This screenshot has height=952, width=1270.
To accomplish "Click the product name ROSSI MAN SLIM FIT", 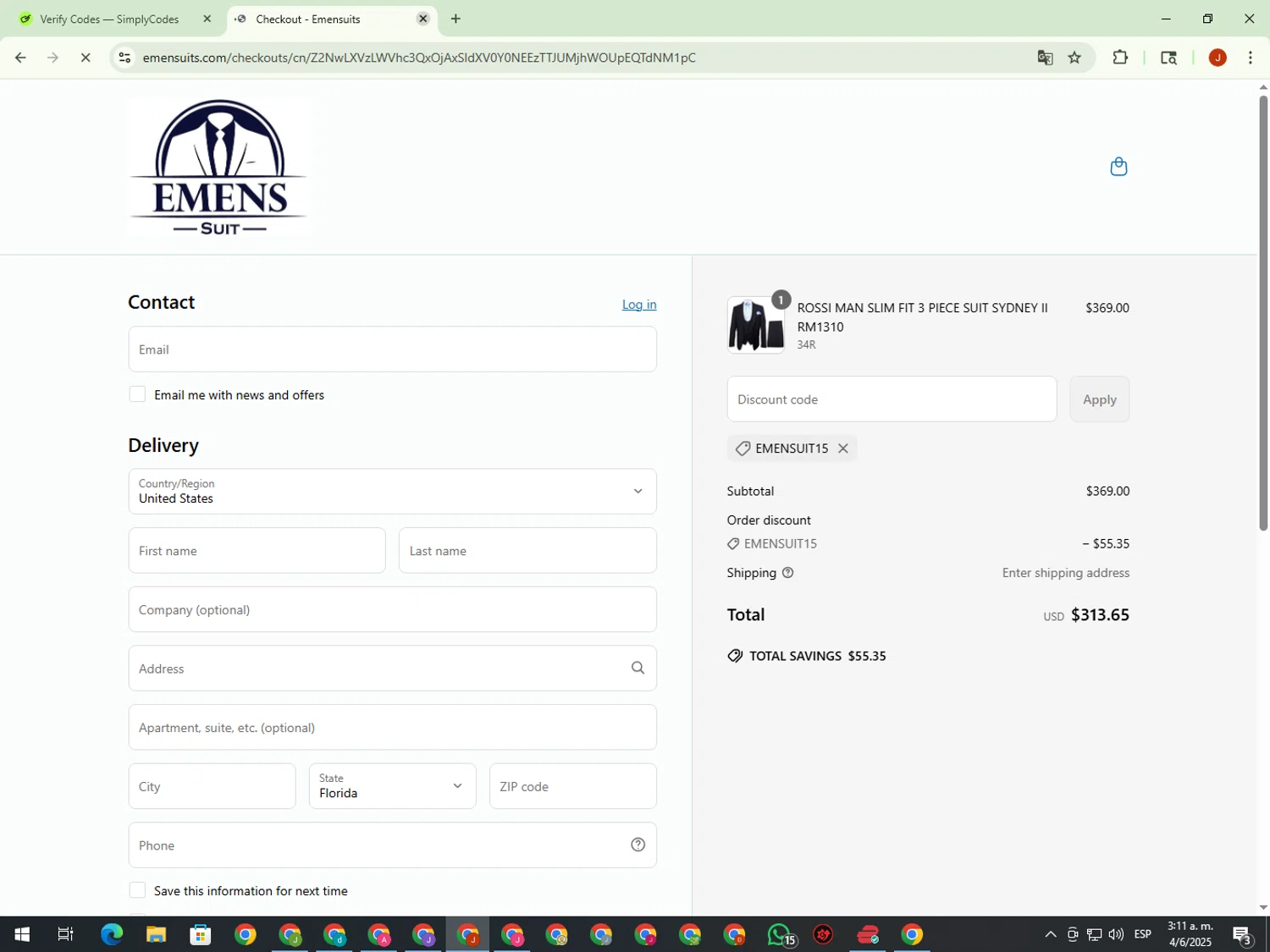I will click(x=922, y=316).
